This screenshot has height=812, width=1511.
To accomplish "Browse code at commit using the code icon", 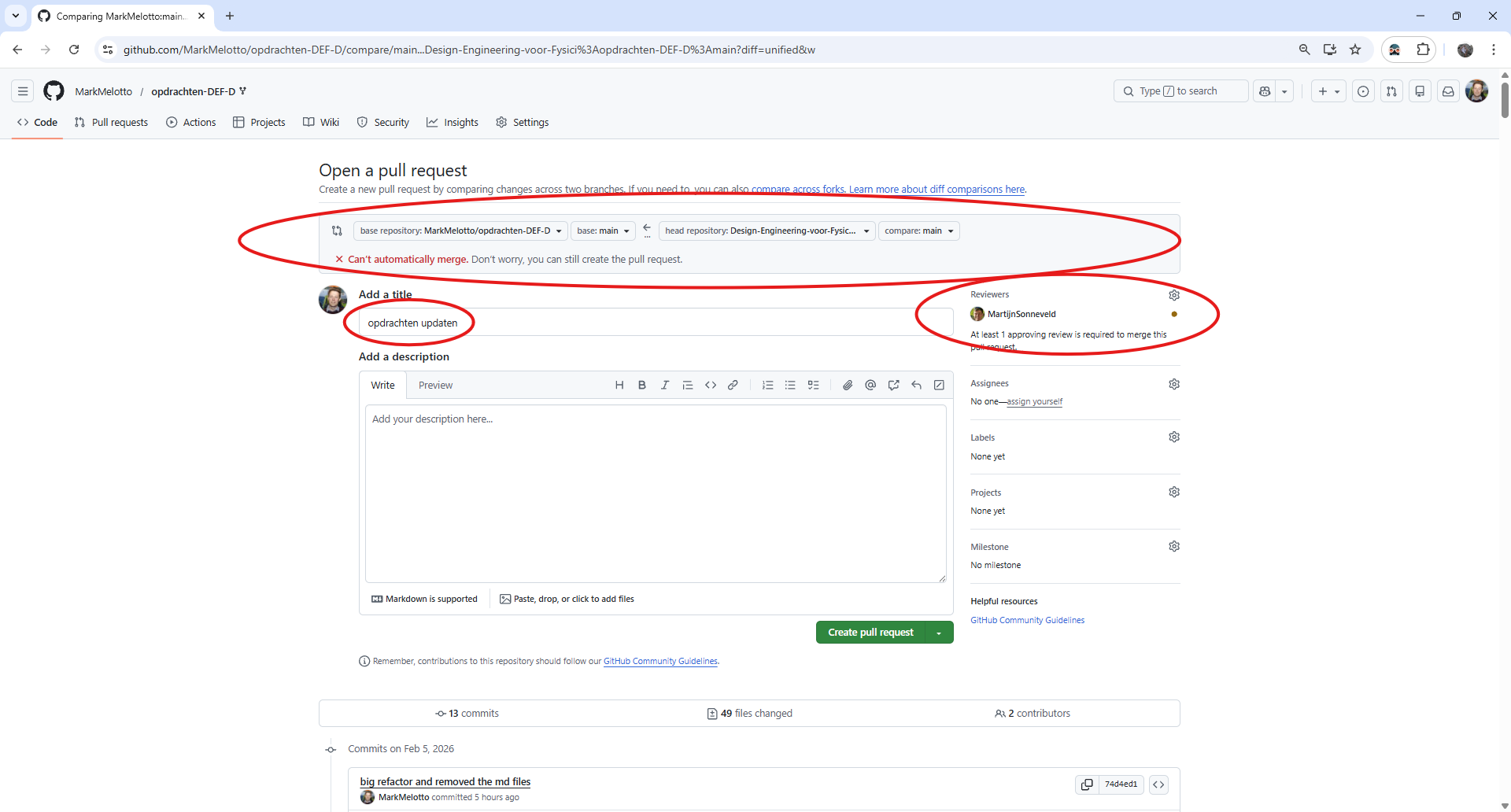I will click(x=1159, y=784).
